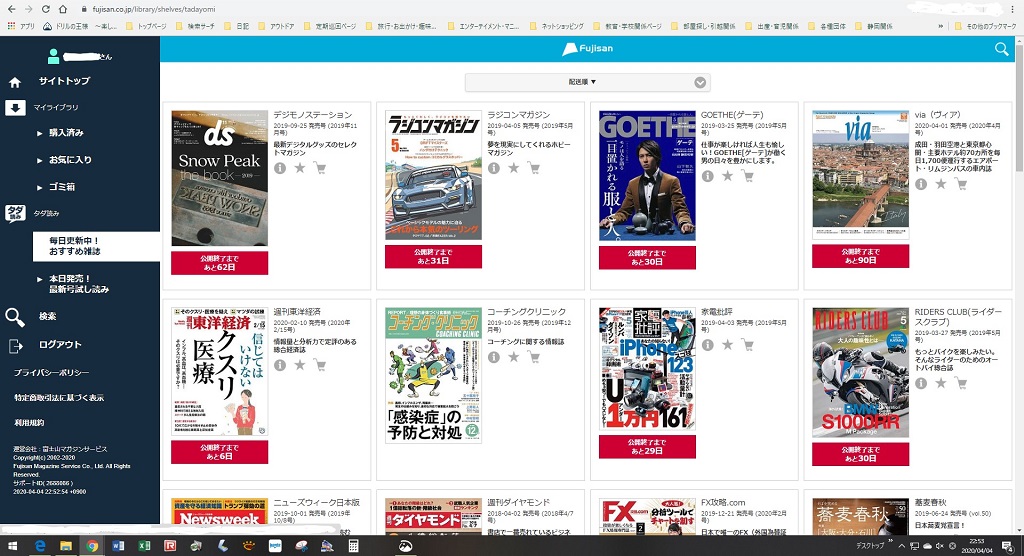Open 検索 in sidebar
1024x556 pixels.
click(48, 316)
